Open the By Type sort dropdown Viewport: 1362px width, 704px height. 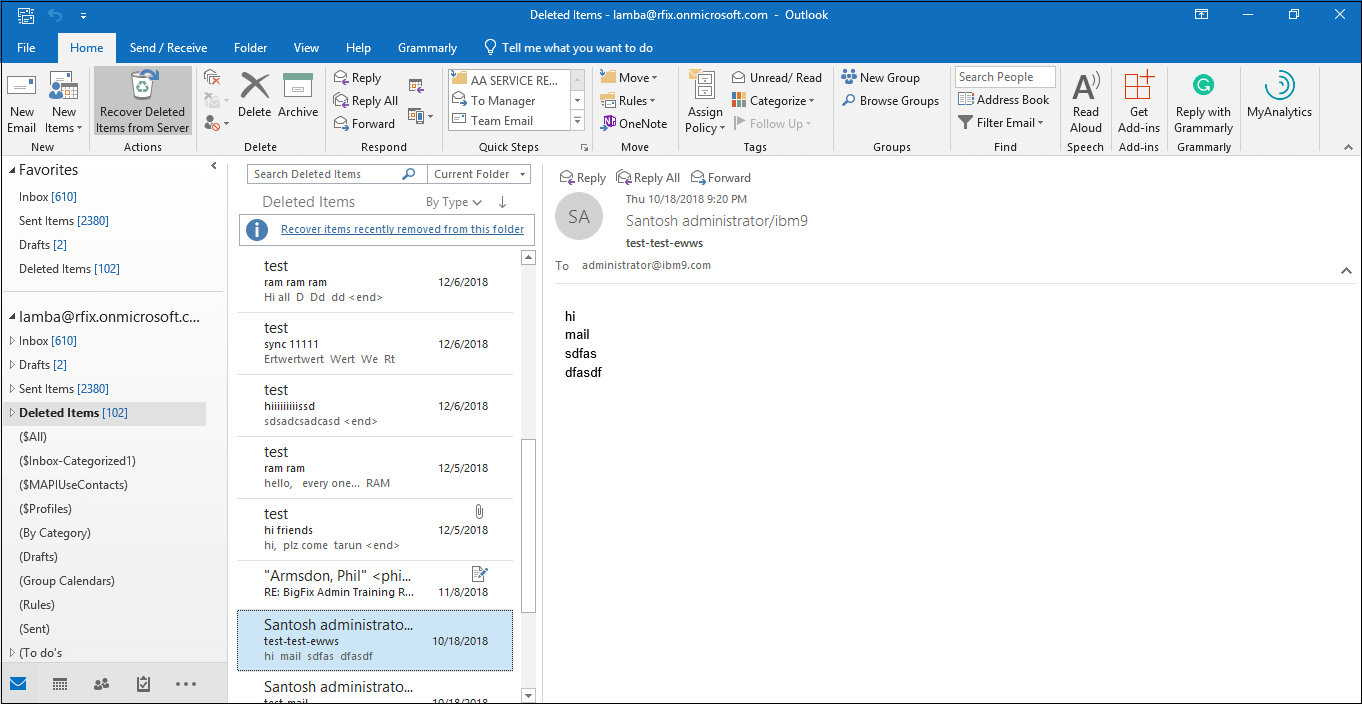point(454,202)
